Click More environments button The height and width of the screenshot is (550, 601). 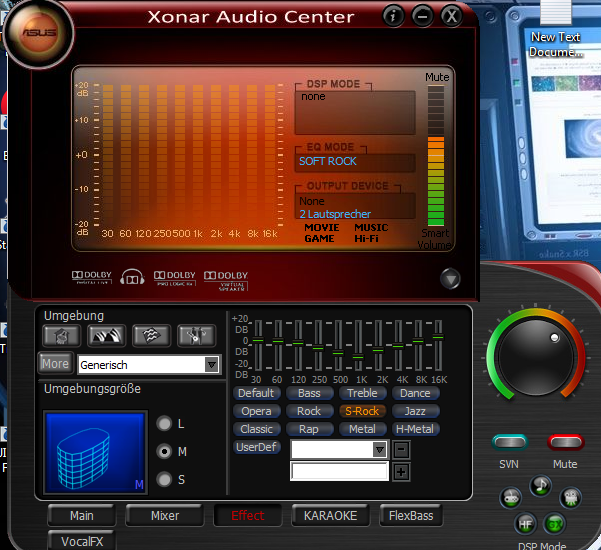coord(56,363)
